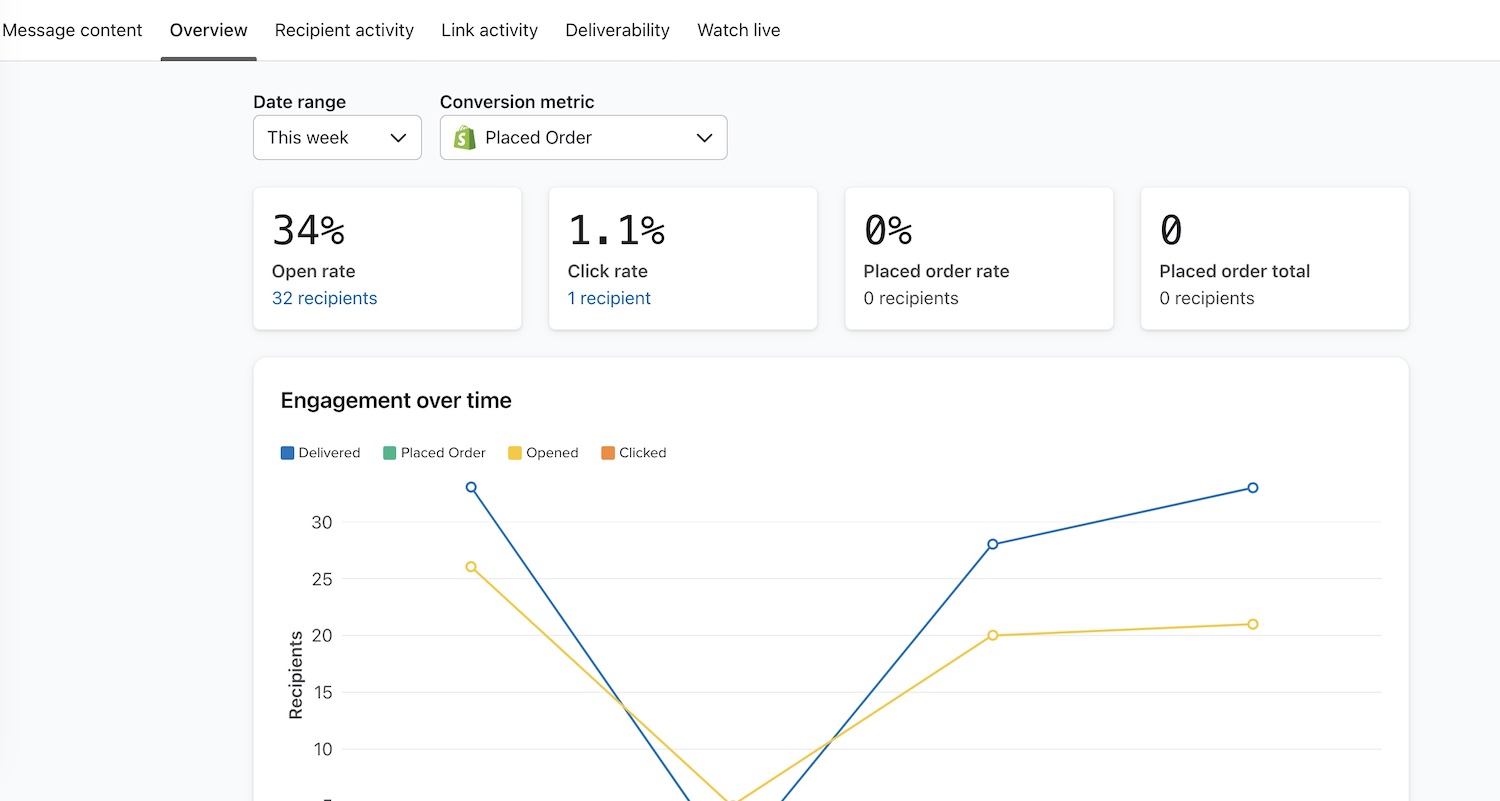This screenshot has width=1500, height=801.
Task: Click the 32 recipients link under Open rate
Action: [324, 298]
